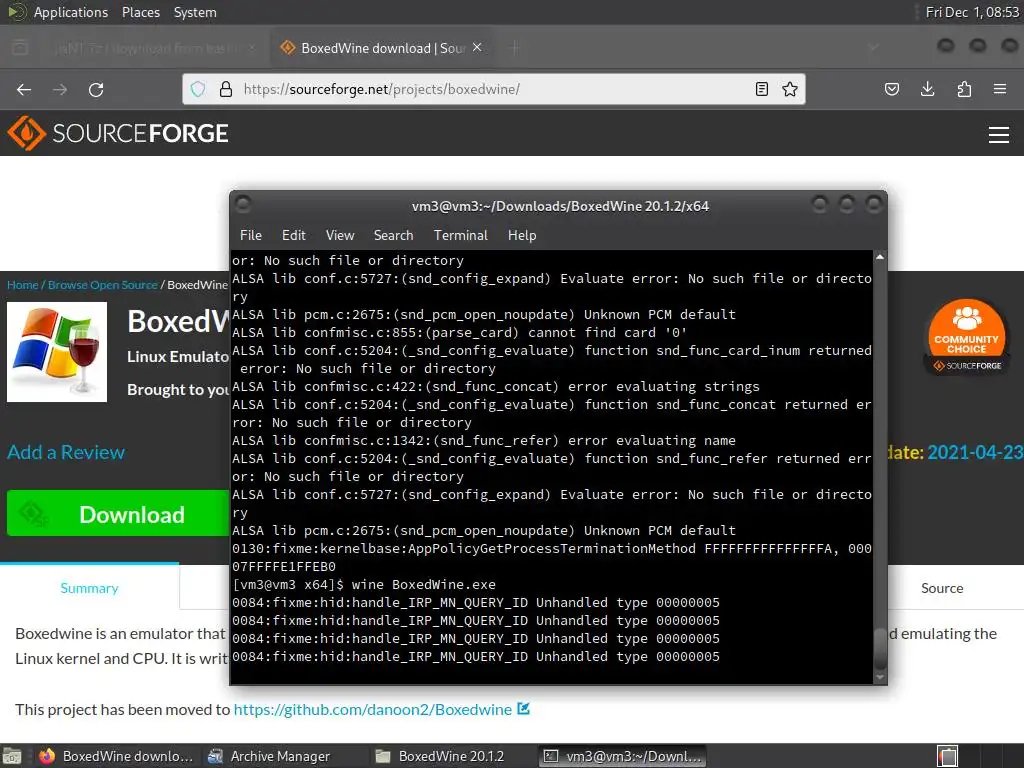Viewport: 1024px width, 768px height.
Task: Open a new browser tab
Action: coord(515,48)
